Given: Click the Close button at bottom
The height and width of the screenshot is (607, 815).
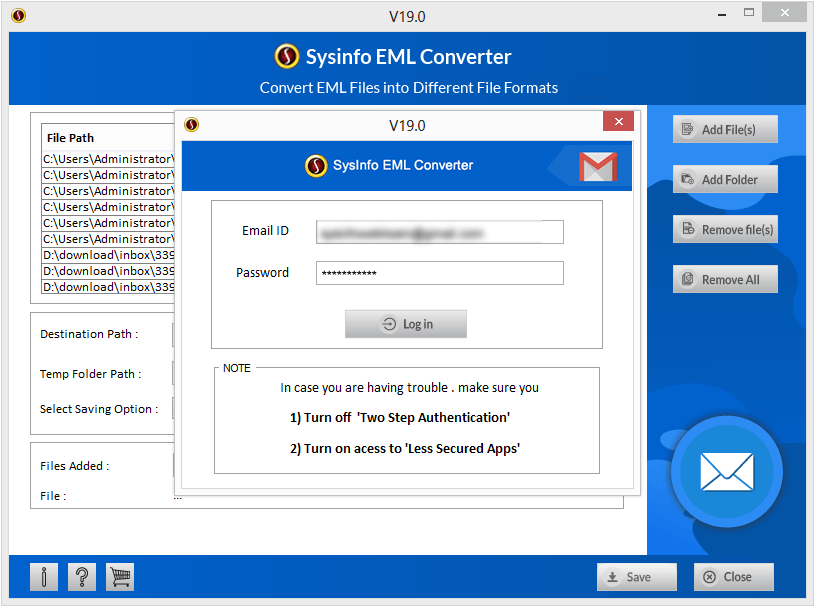Looking at the screenshot, I should [x=733, y=577].
